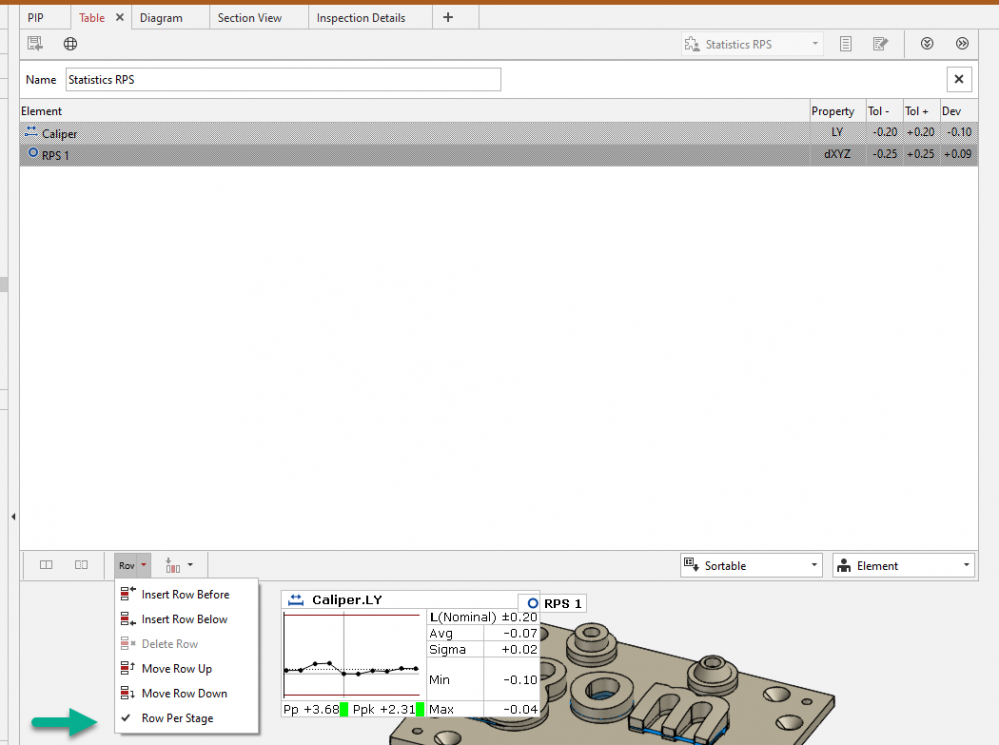Click the double chevron down circle icon

point(927,44)
